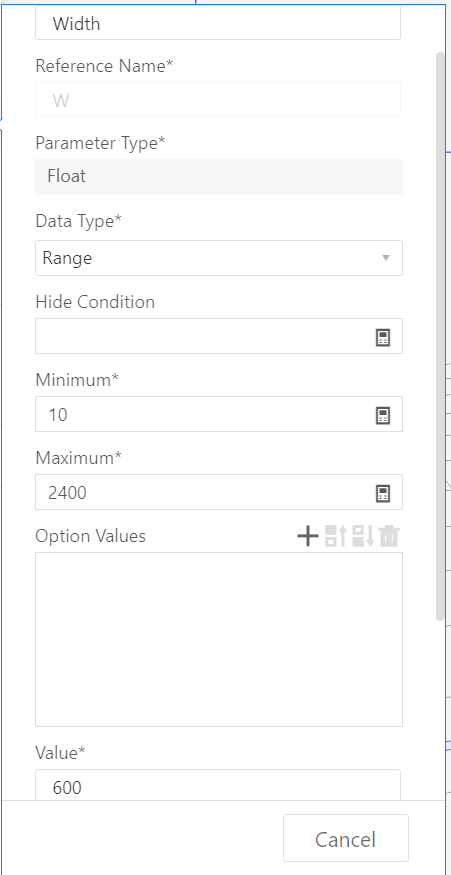Click inside the Hide Condition text box

[204, 336]
